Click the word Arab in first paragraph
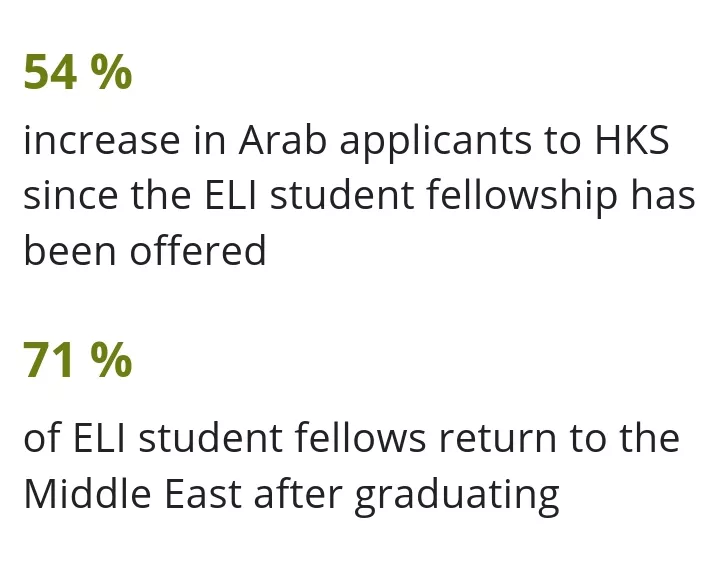Image resolution: width=707 pixels, height=586 pixels. tap(282, 140)
